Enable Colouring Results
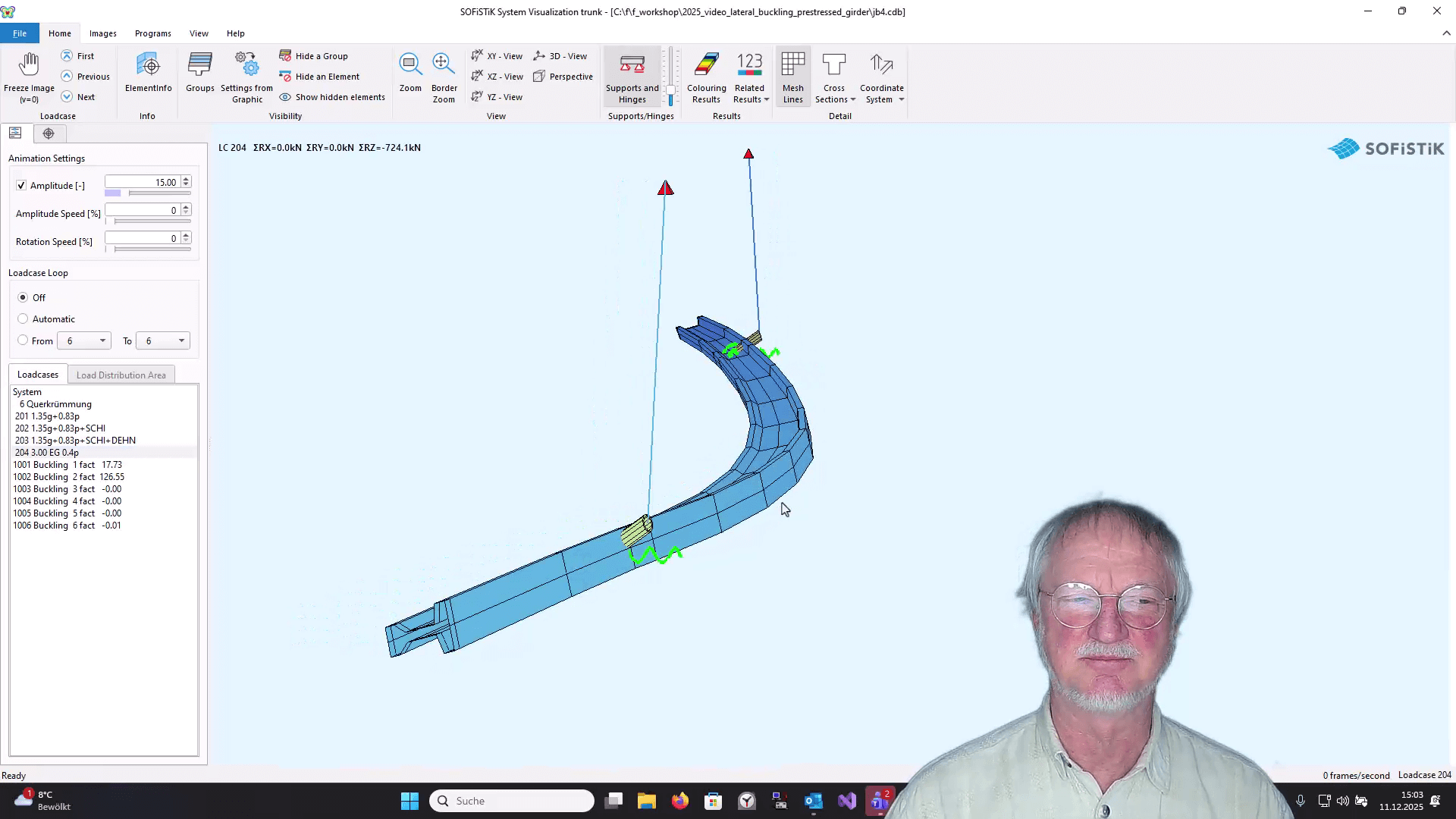The height and width of the screenshot is (819, 1456). (705, 76)
